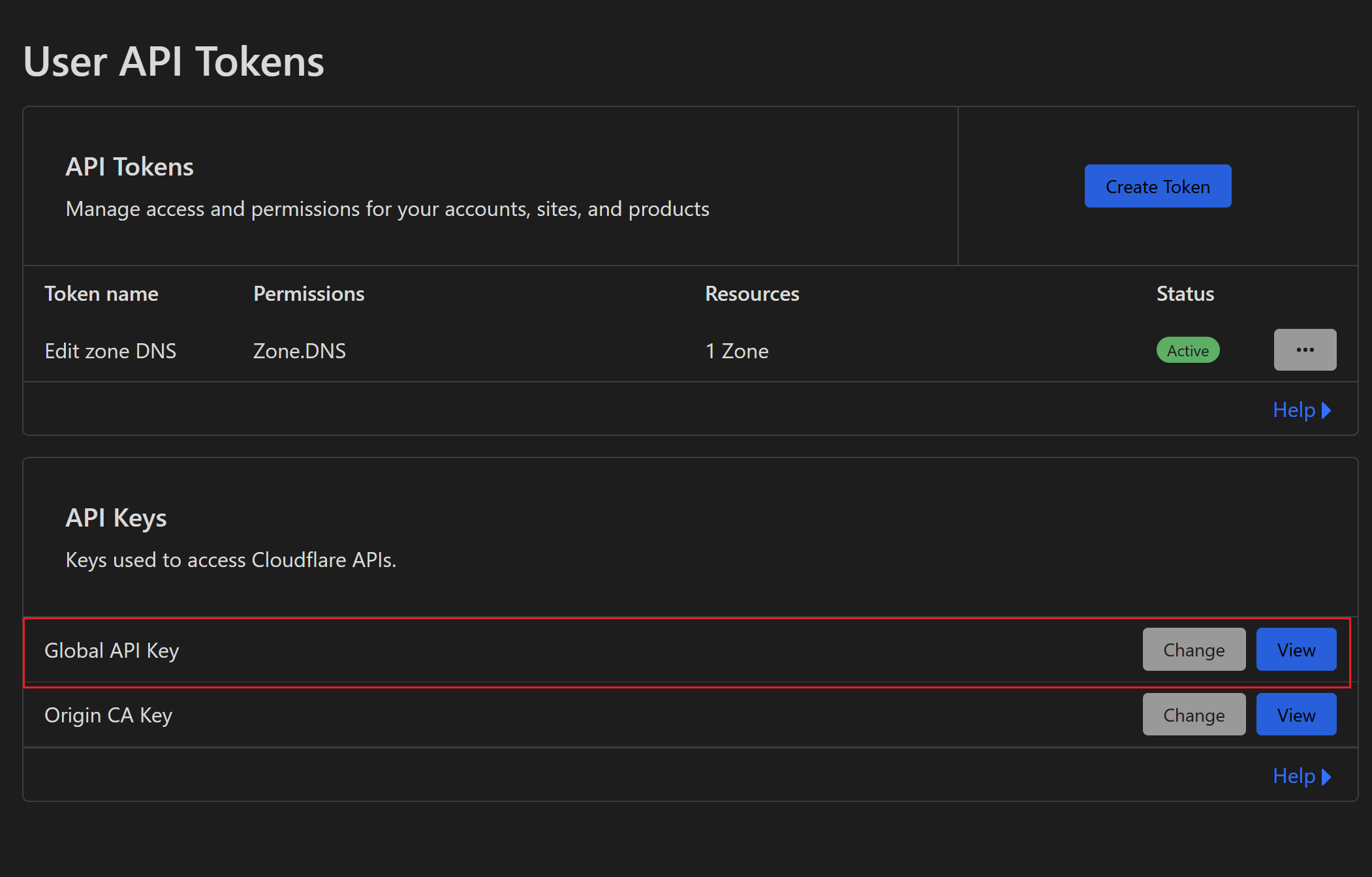Click the Permissions column header
The width and height of the screenshot is (1372, 877).
[308, 294]
